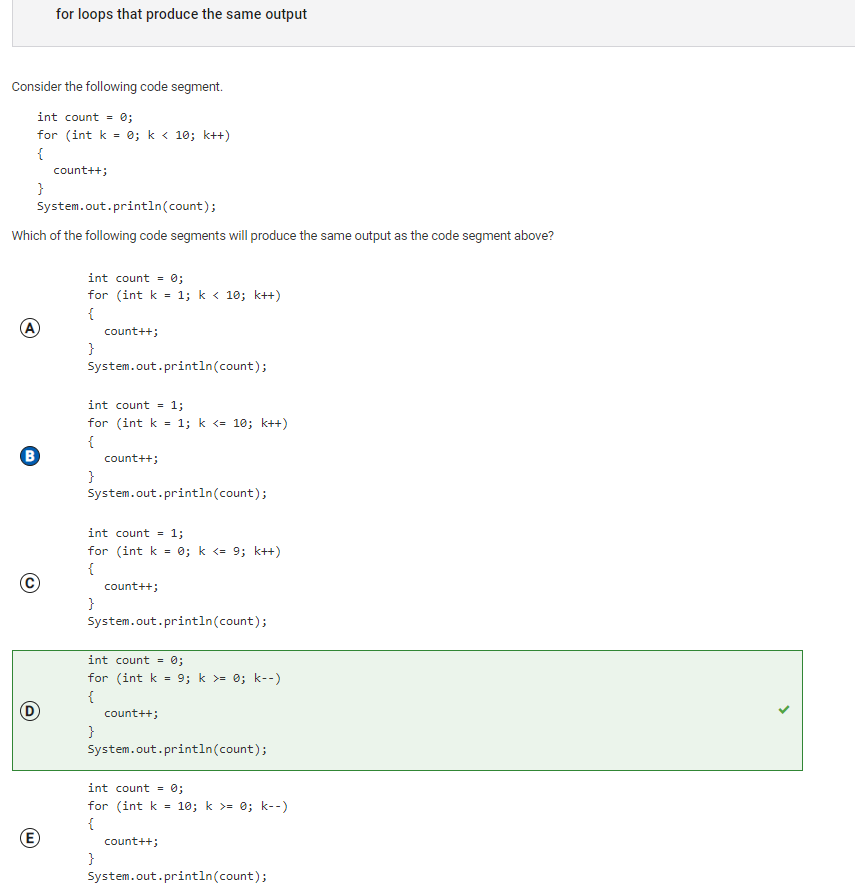Viewport: 855px width, 883px height.
Task: Click 'for (int k = 9; k >= 0; k--)' in option D
Action: 184,678
